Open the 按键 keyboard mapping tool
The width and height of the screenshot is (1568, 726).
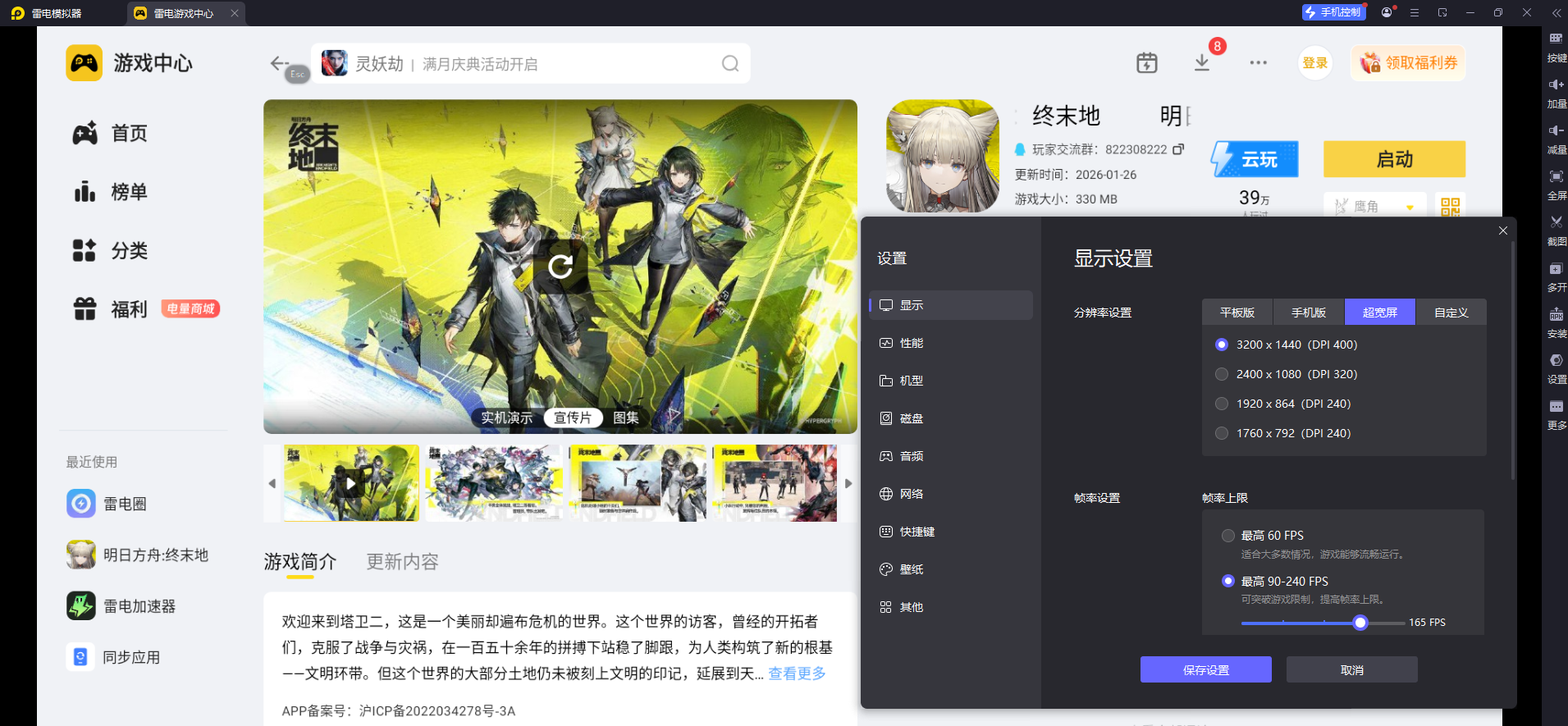pos(1556,47)
